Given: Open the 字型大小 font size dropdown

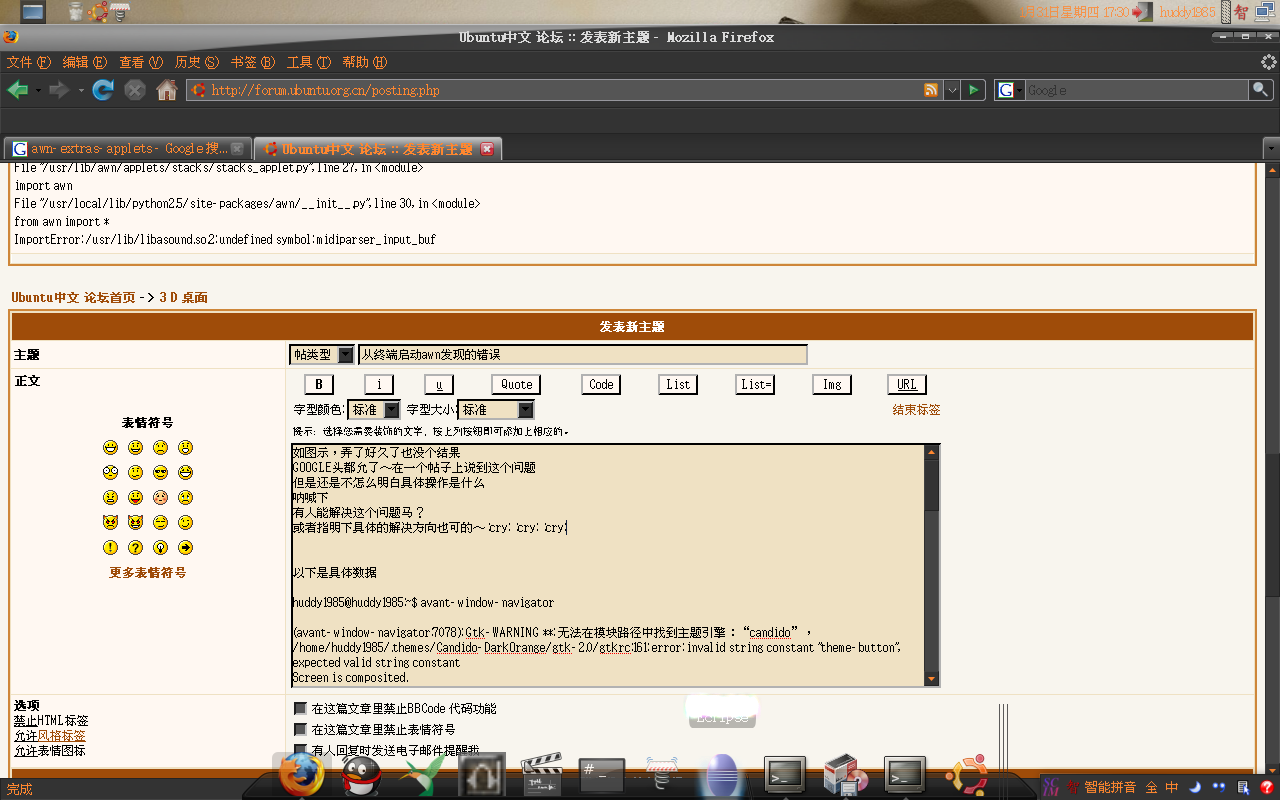Looking at the screenshot, I should click(x=496, y=410).
